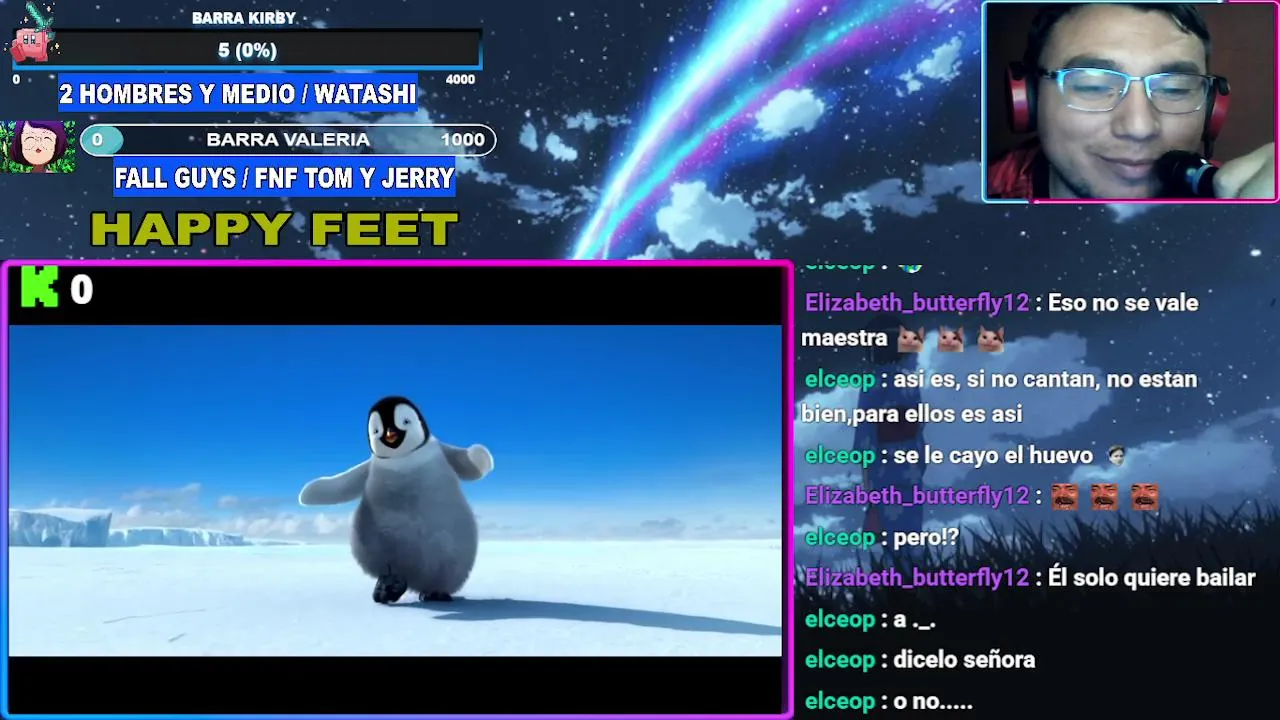1280x720 pixels.
Task: Click the last cat emote after 'maestra'
Action: [x=990, y=339]
